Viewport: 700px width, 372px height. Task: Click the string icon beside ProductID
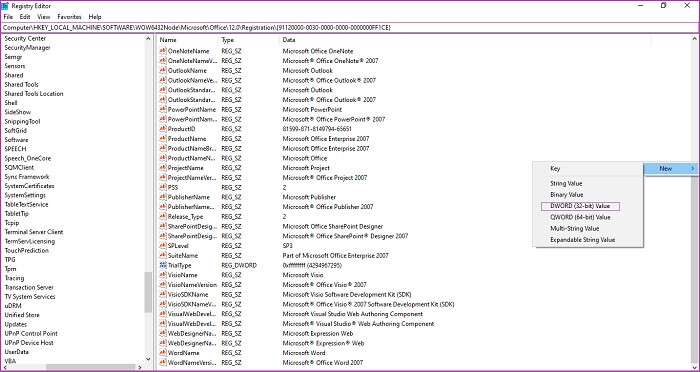(x=163, y=129)
